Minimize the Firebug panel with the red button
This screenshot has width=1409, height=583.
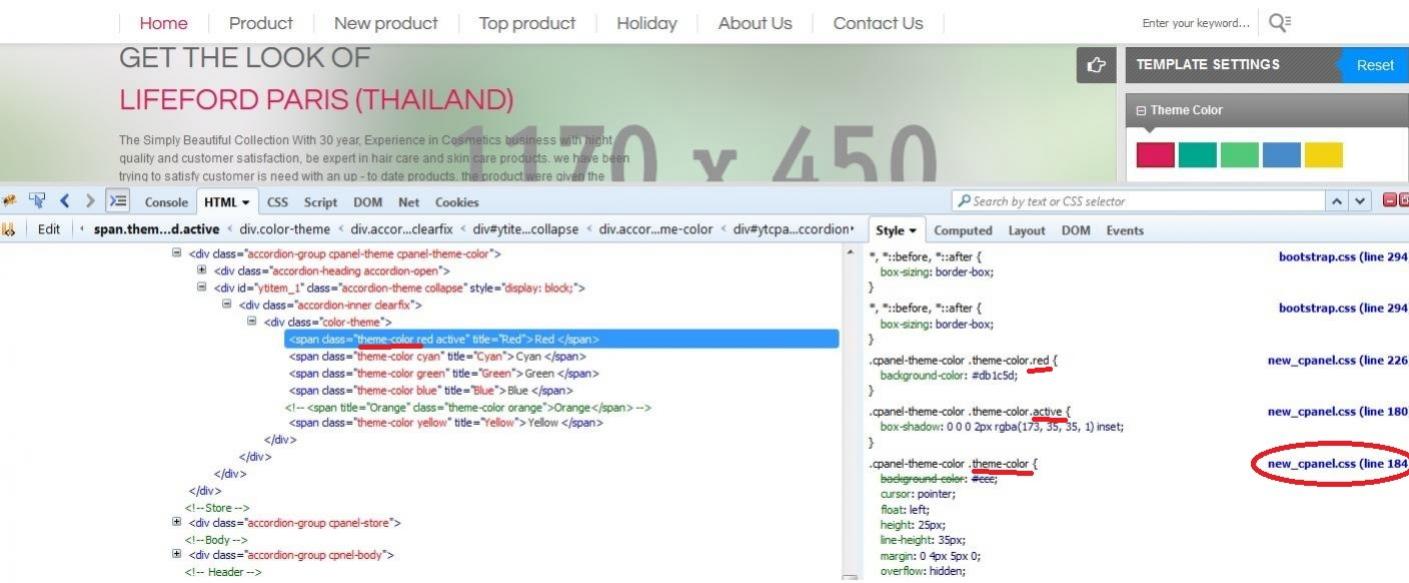point(1388,202)
